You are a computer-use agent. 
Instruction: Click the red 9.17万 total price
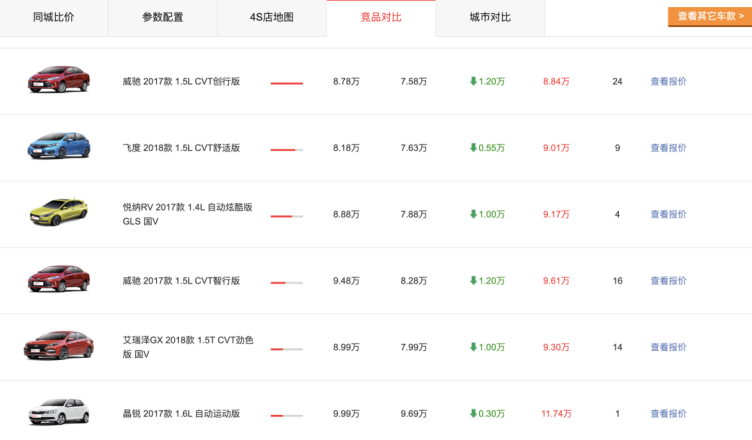click(556, 214)
